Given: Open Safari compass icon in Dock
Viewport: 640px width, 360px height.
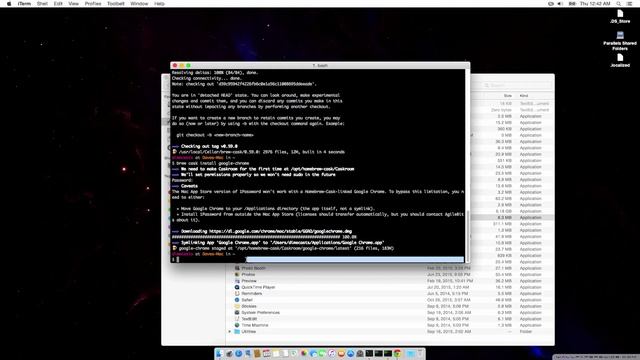Looking at the screenshot, I should click(238, 353).
